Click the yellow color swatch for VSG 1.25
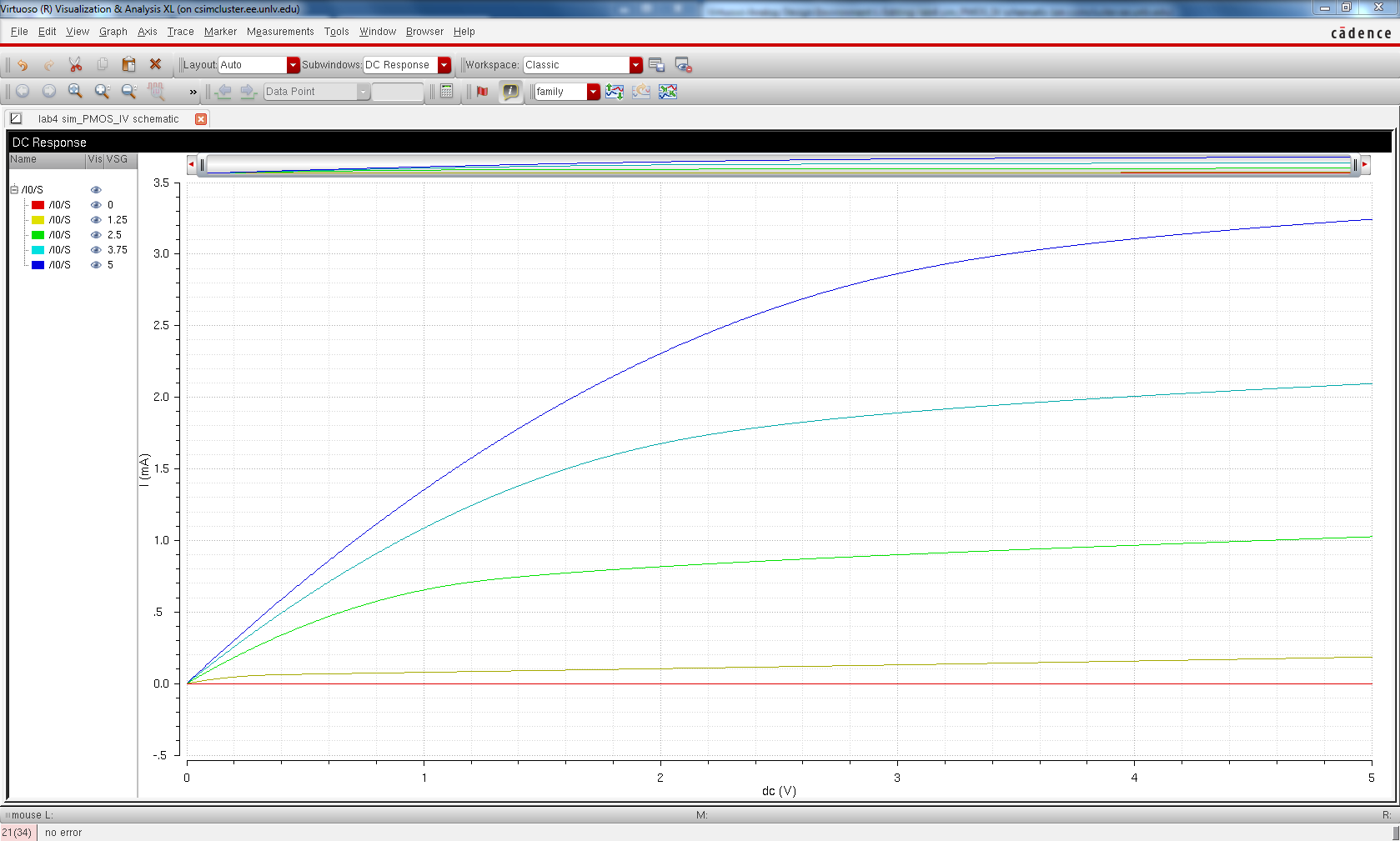 click(x=38, y=220)
